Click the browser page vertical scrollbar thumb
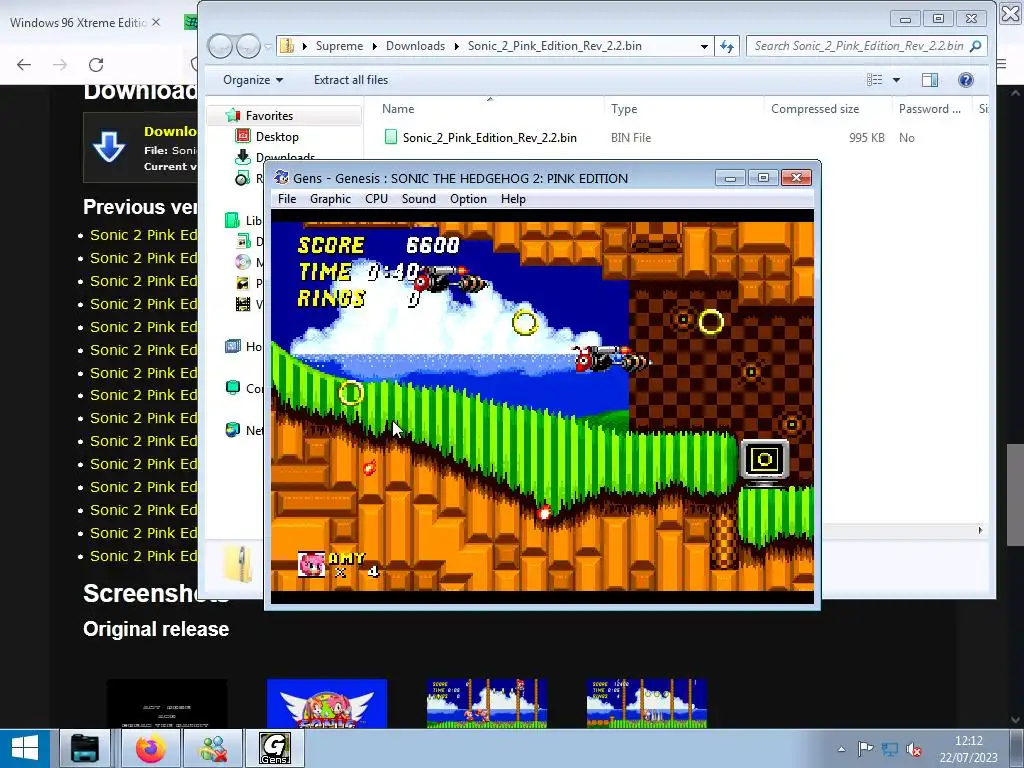 click(x=1015, y=494)
